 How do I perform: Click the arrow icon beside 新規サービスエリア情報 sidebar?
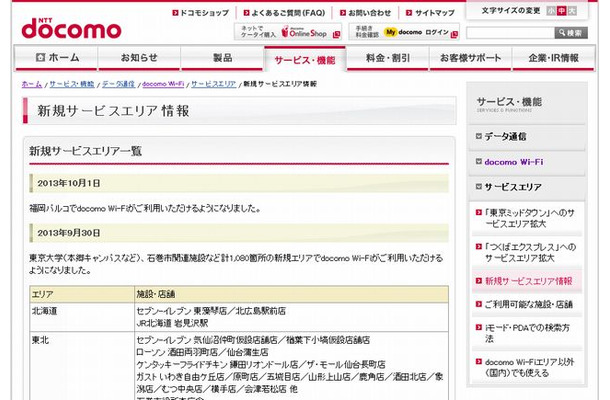coord(479,281)
